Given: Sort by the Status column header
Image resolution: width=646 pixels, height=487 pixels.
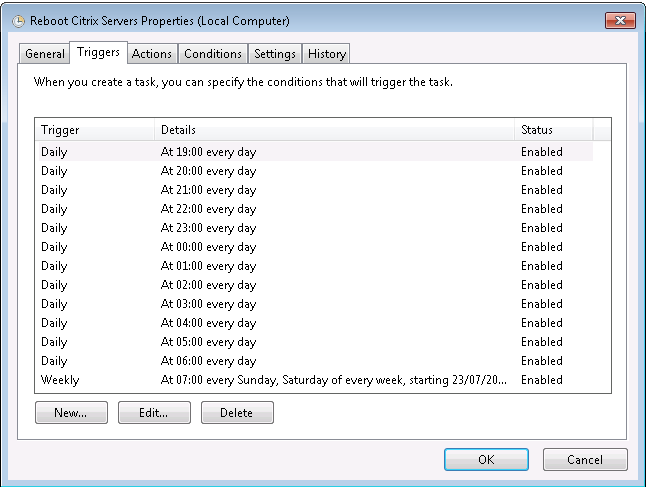Looking at the screenshot, I should pos(553,130).
